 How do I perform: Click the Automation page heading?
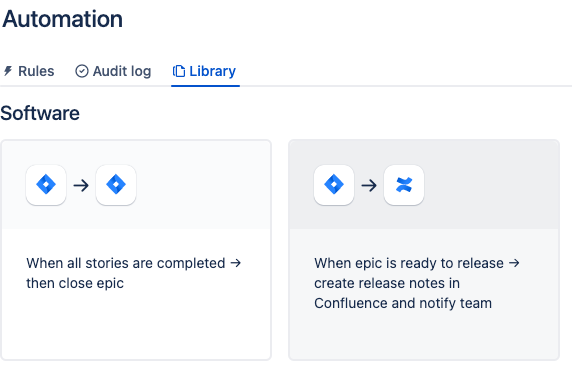pos(62,19)
